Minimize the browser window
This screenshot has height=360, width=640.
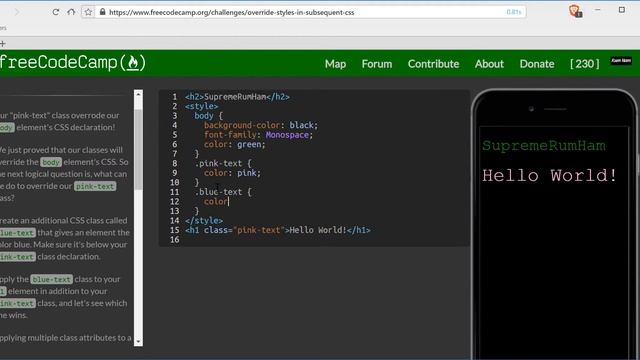[598, 10]
